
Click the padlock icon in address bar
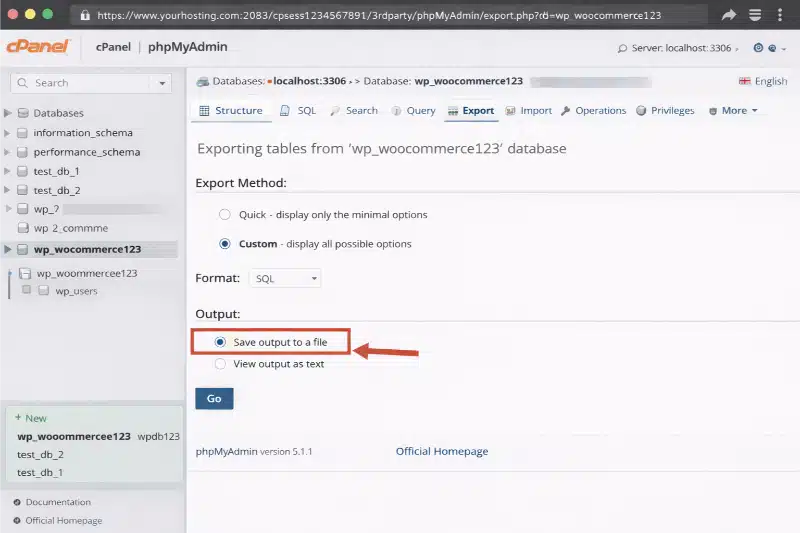coord(85,15)
